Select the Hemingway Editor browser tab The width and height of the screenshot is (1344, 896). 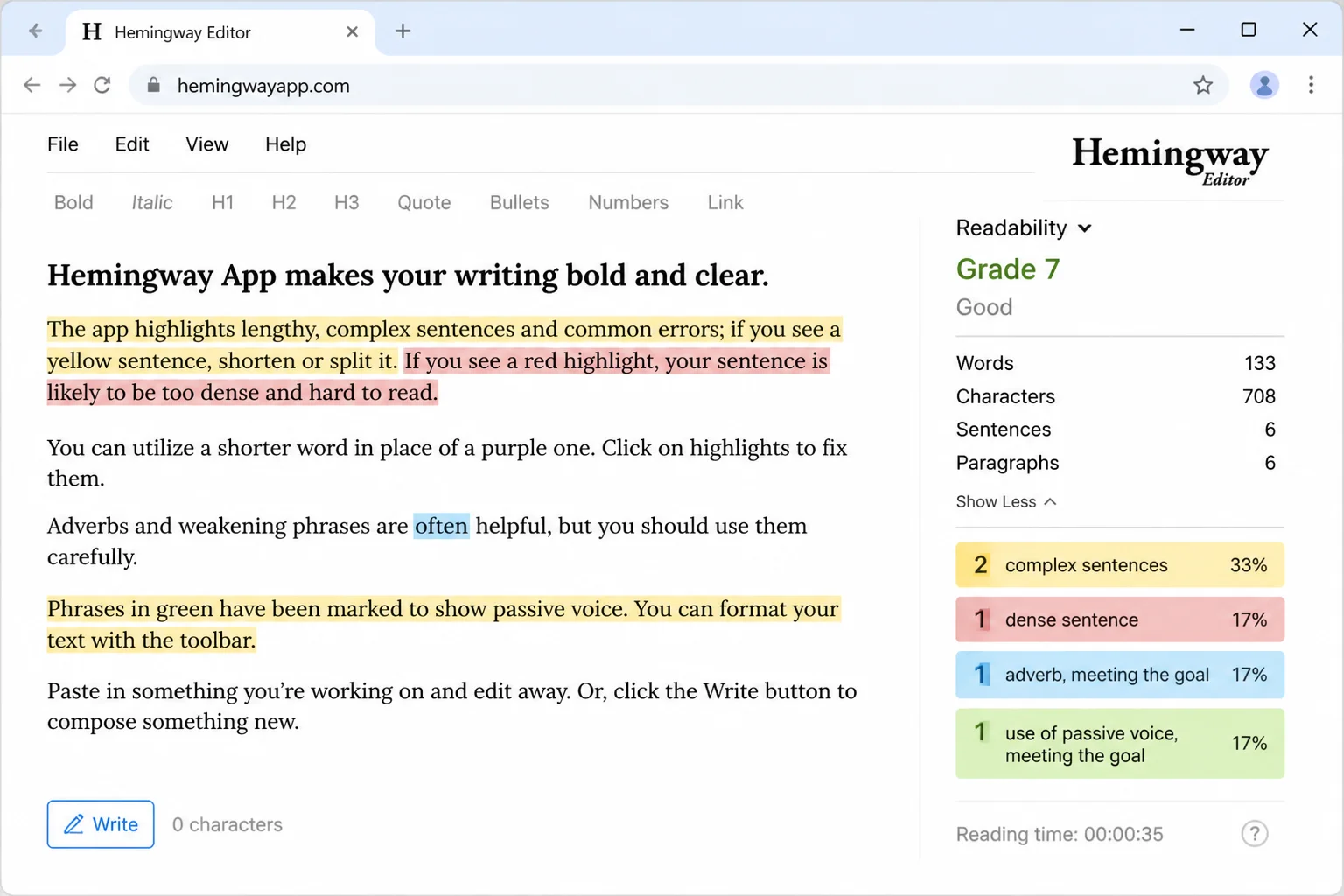(219, 32)
